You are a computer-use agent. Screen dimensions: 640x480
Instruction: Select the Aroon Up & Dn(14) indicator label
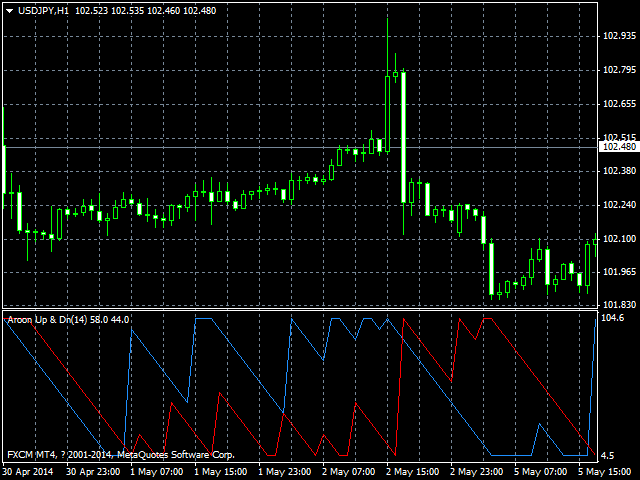tap(47, 320)
